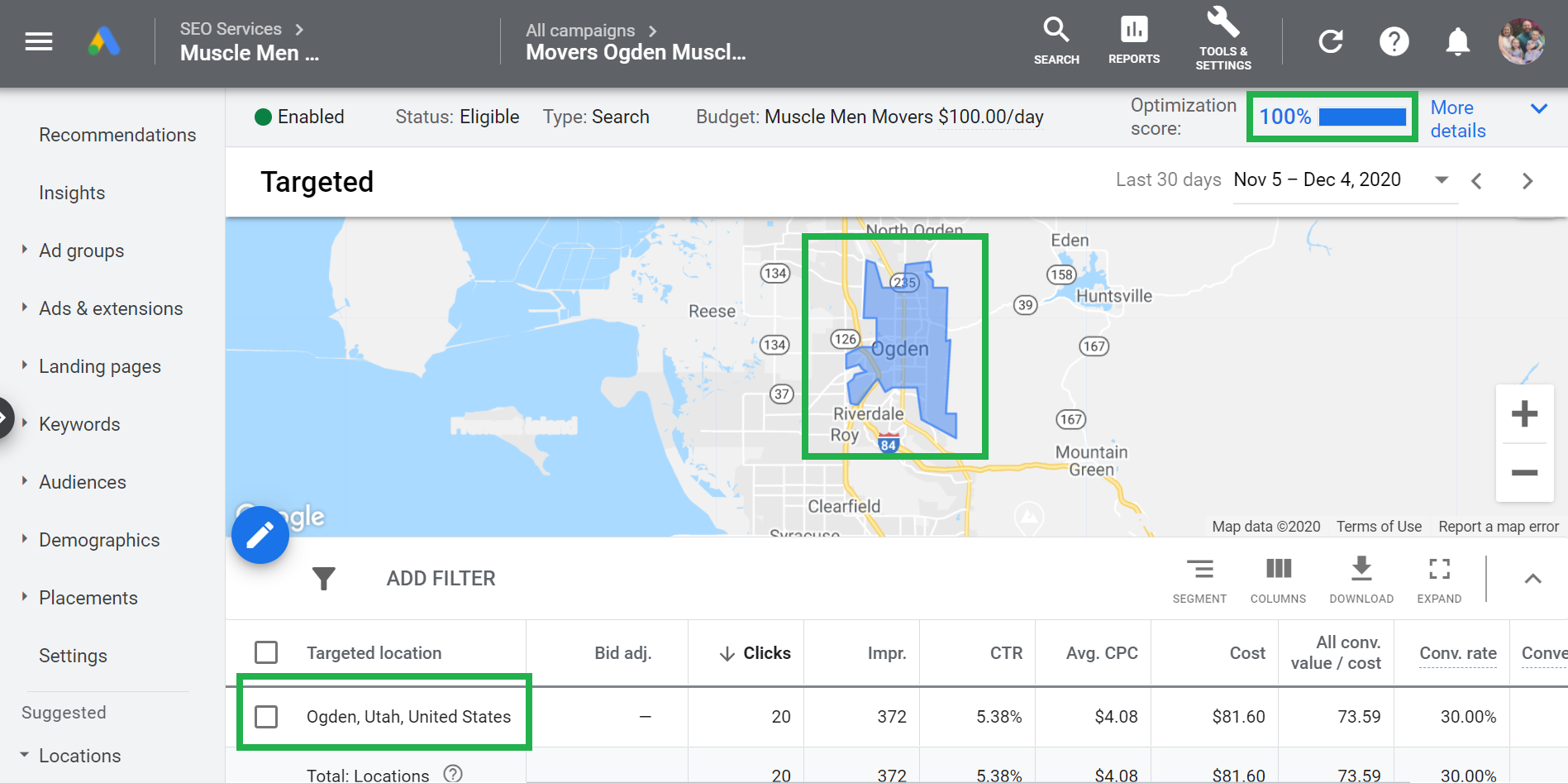Check the Ogden, Utah location row
1568x783 pixels.
[x=266, y=716]
